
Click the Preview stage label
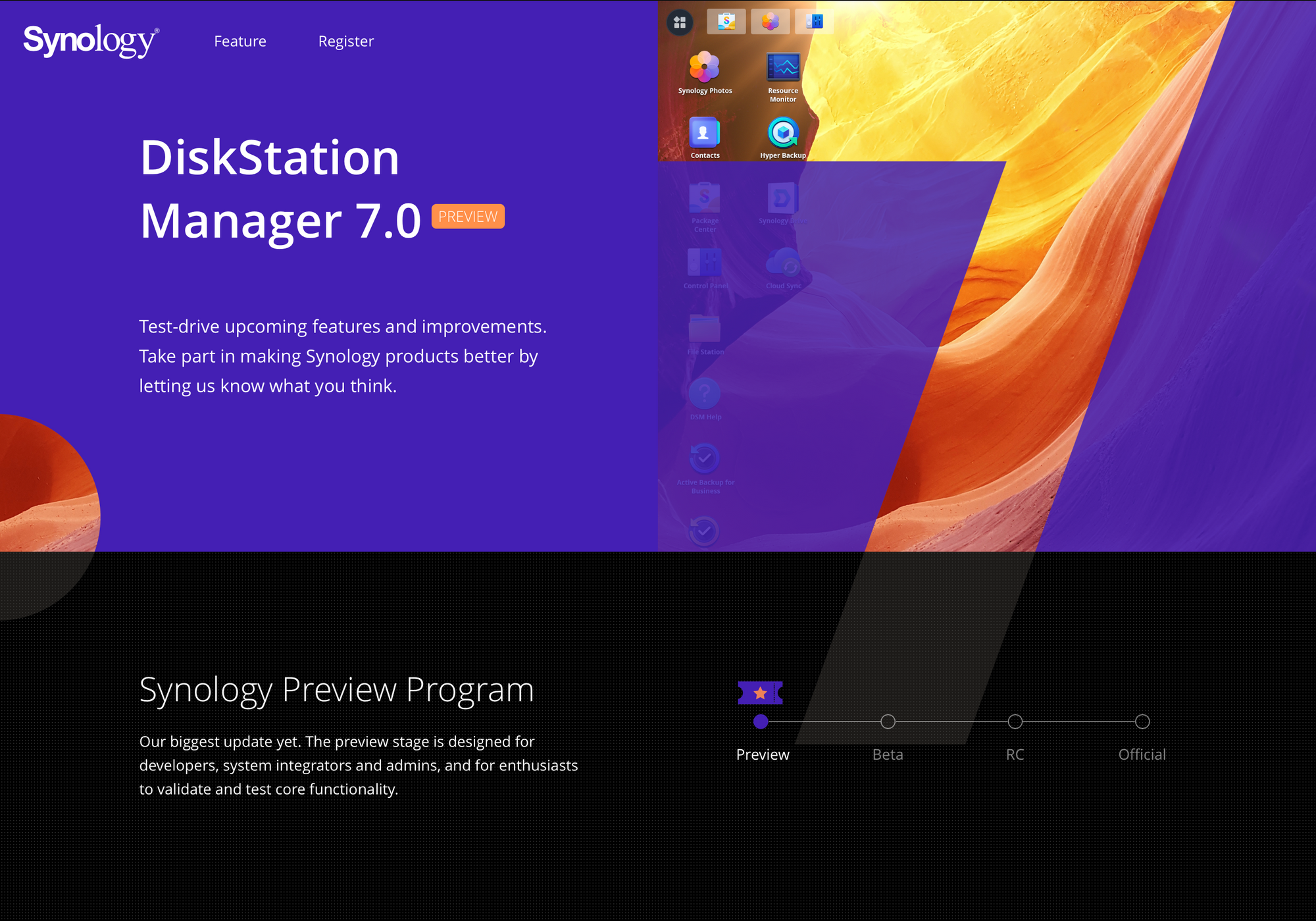[763, 754]
